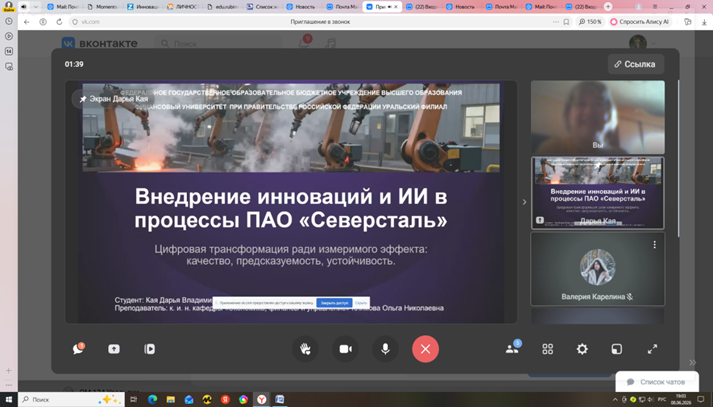The image size is (713, 407).
Task: Launch Microsoft Edge from the taskbar
Action: [x=152, y=399]
